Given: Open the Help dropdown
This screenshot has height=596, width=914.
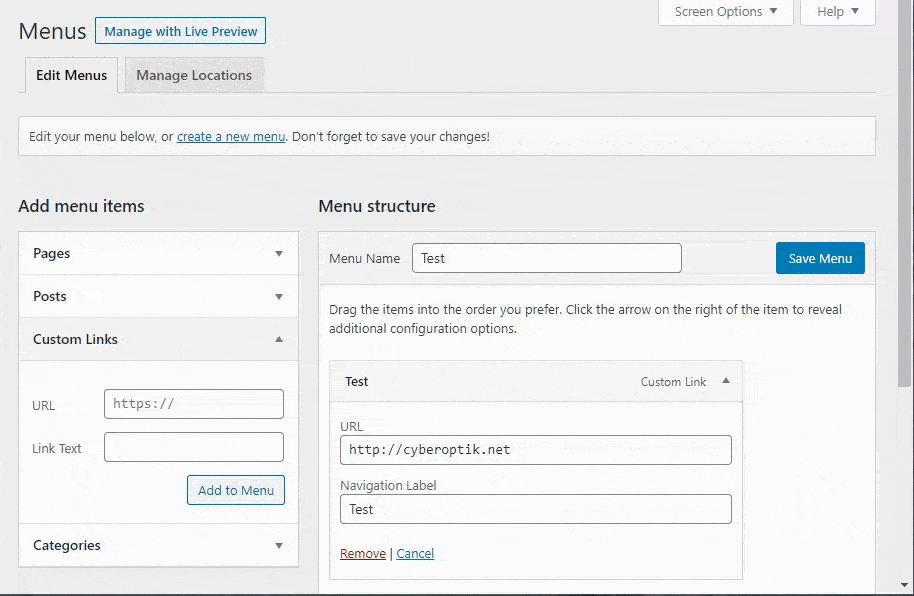Looking at the screenshot, I should pos(837,12).
